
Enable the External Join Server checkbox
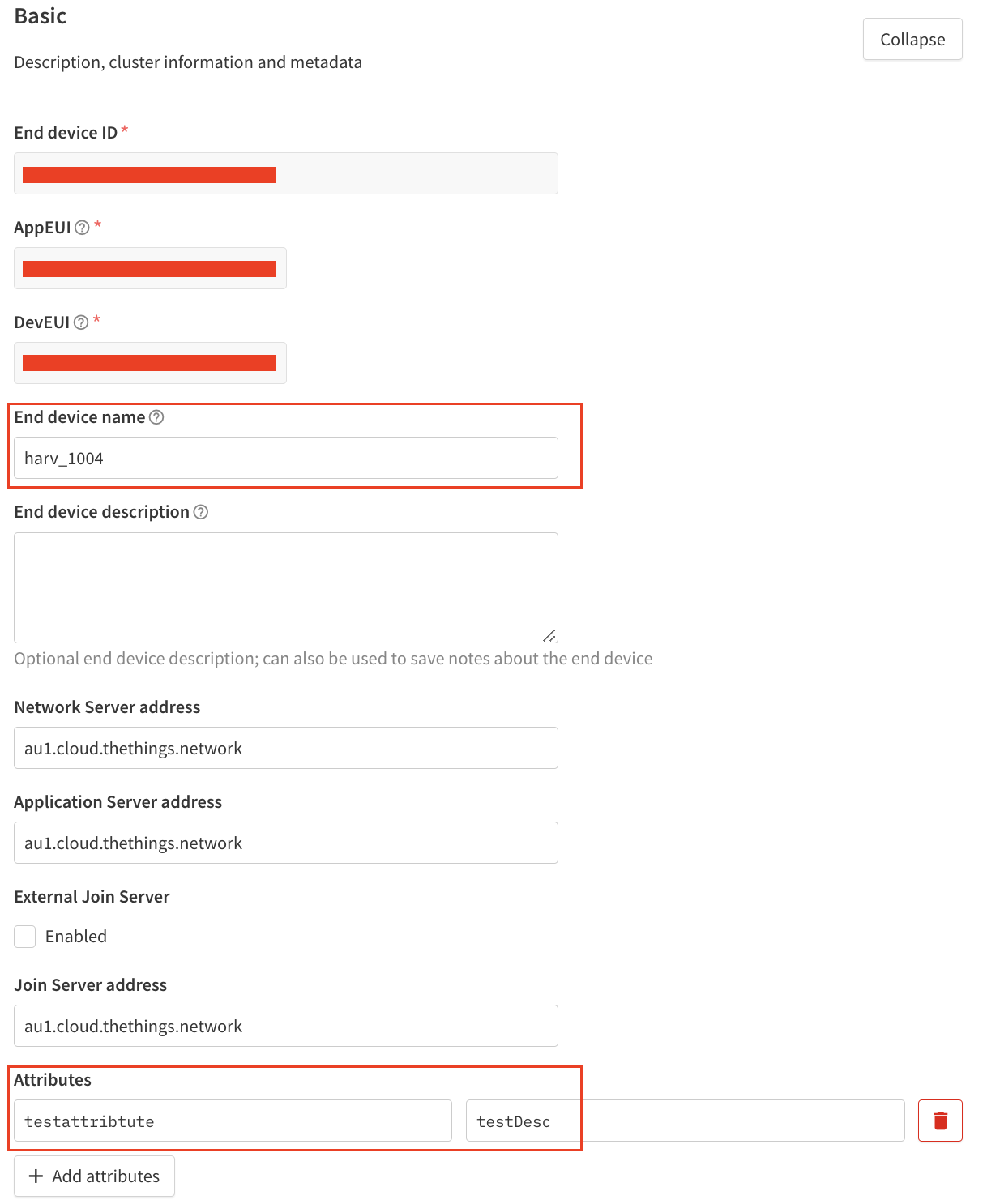pos(24,936)
